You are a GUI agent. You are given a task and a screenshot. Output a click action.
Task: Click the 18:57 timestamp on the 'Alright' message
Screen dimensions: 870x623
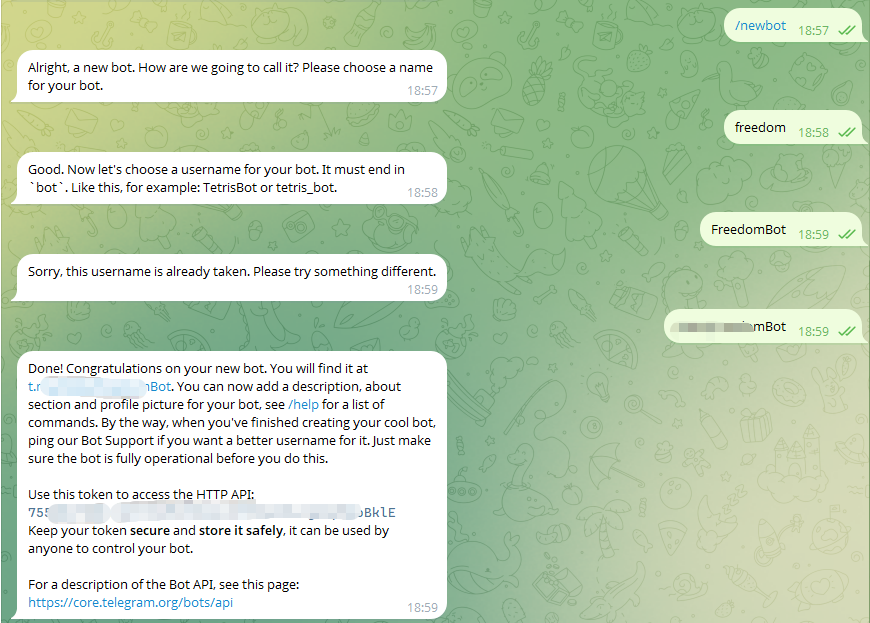[x=422, y=90]
